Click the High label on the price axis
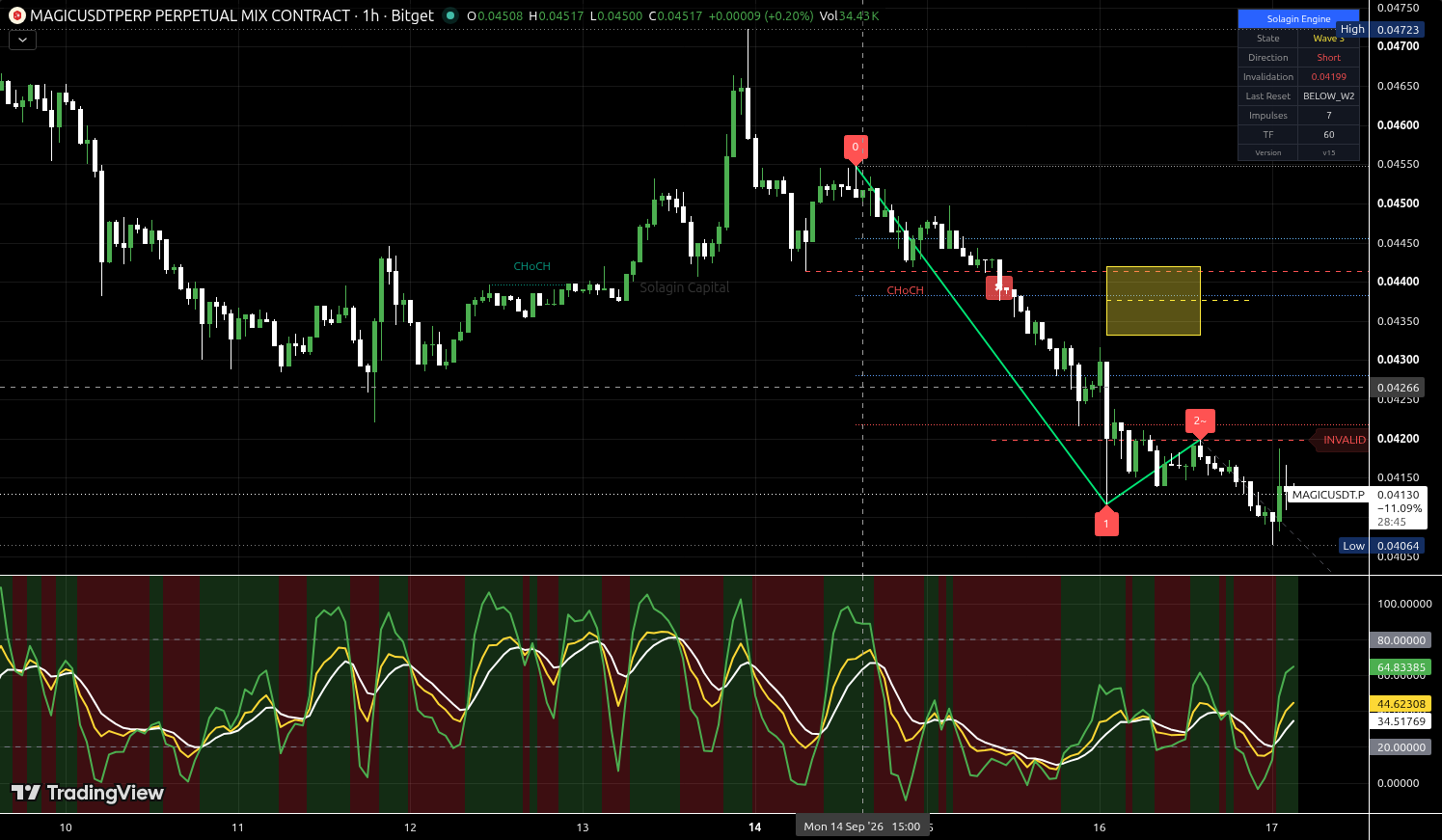Screen dimensions: 1442x840 click(x=1352, y=30)
